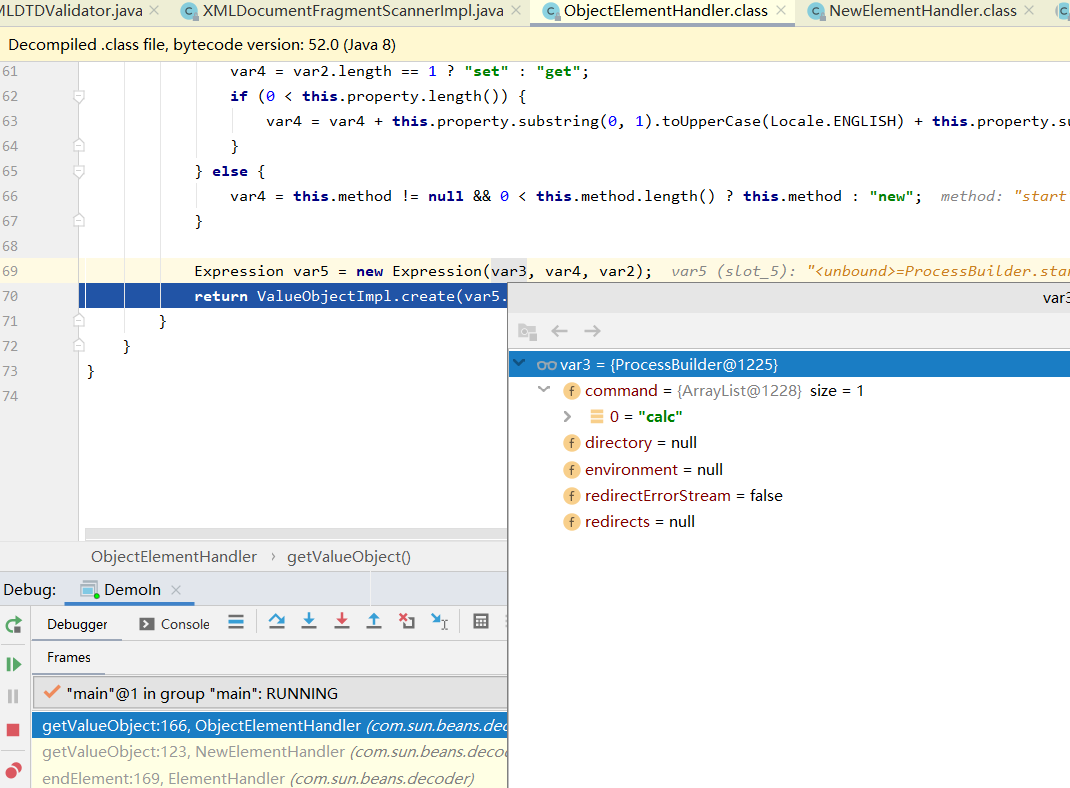Image resolution: width=1070 pixels, height=788 pixels.
Task: Expand the 0 = "calc" element
Action: click(568, 417)
